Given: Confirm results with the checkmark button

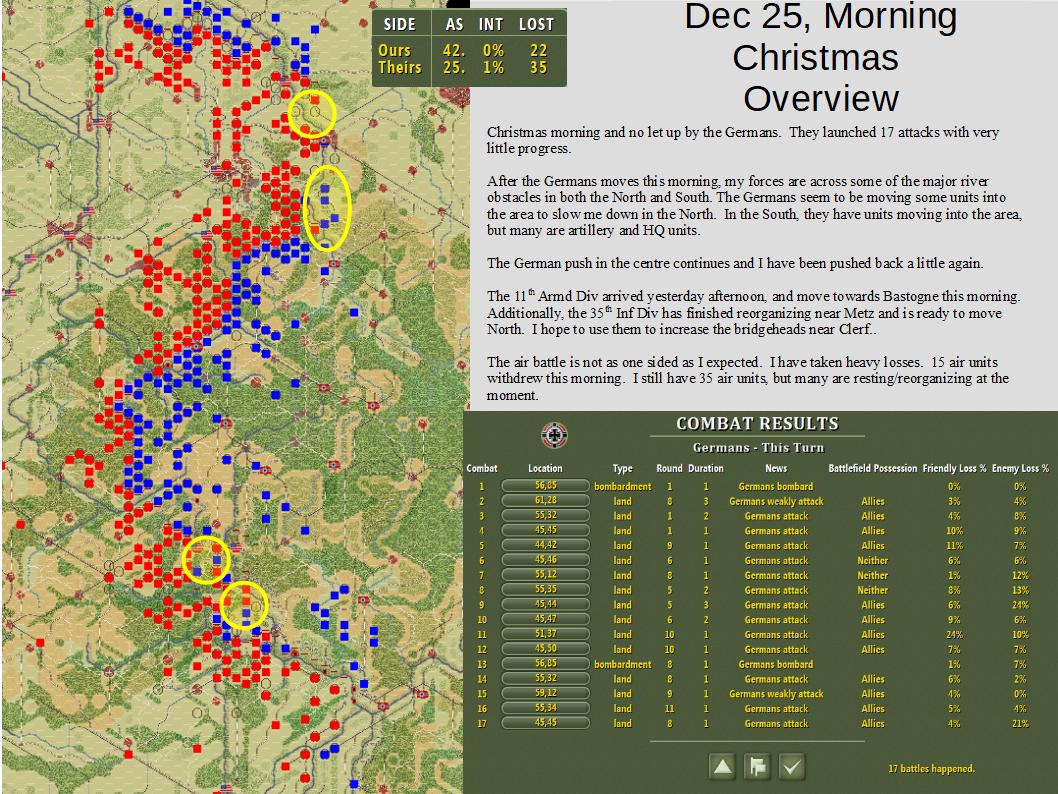Looking at the screenshot, I should click(791, 766).
